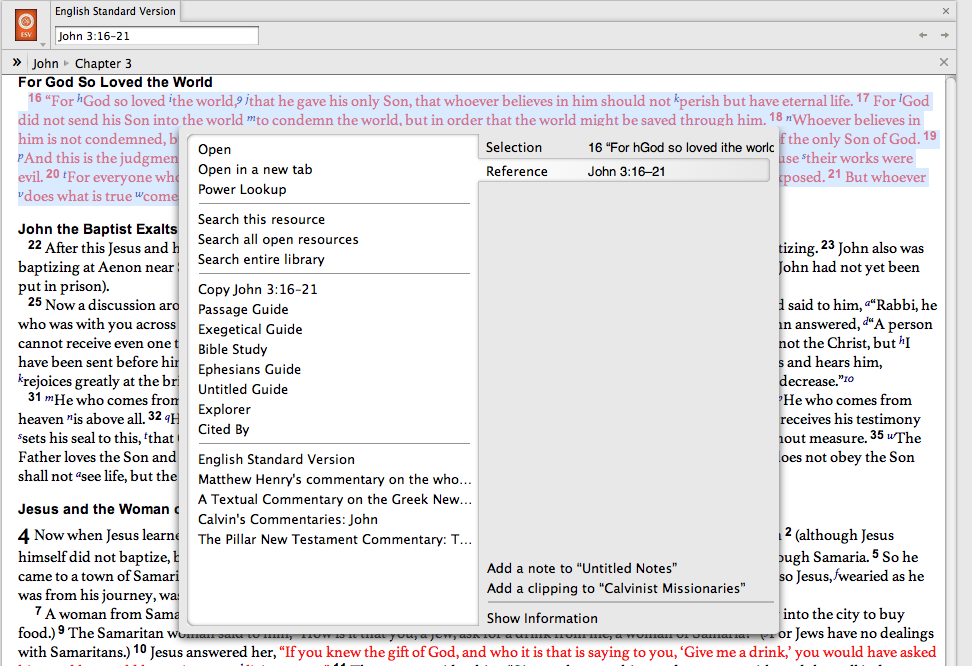This screenshot has height=666, width=972.
Task: Click the vertical scrollbar of Bible text
Action: [x=951, y=370]
